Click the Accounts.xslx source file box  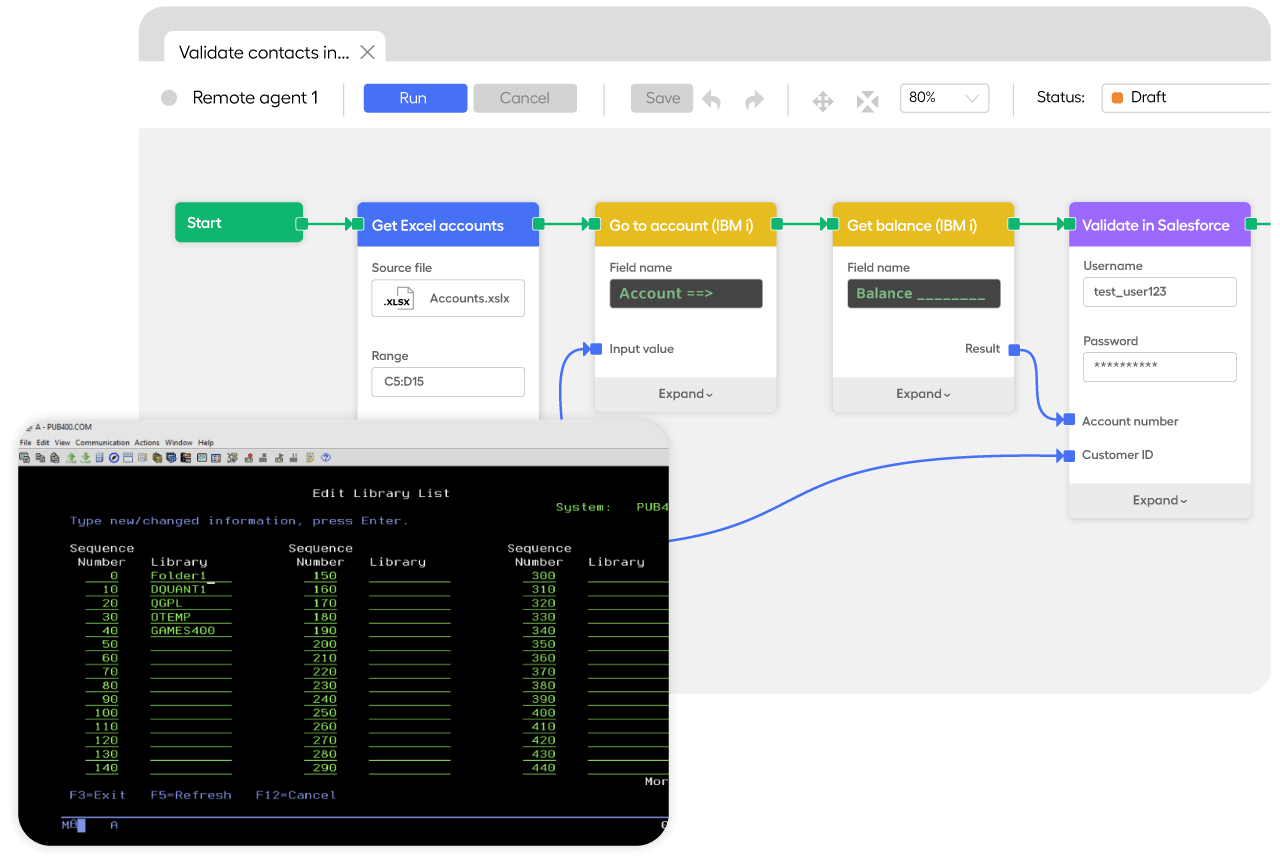pyautogui.click(x=448, y=298)
